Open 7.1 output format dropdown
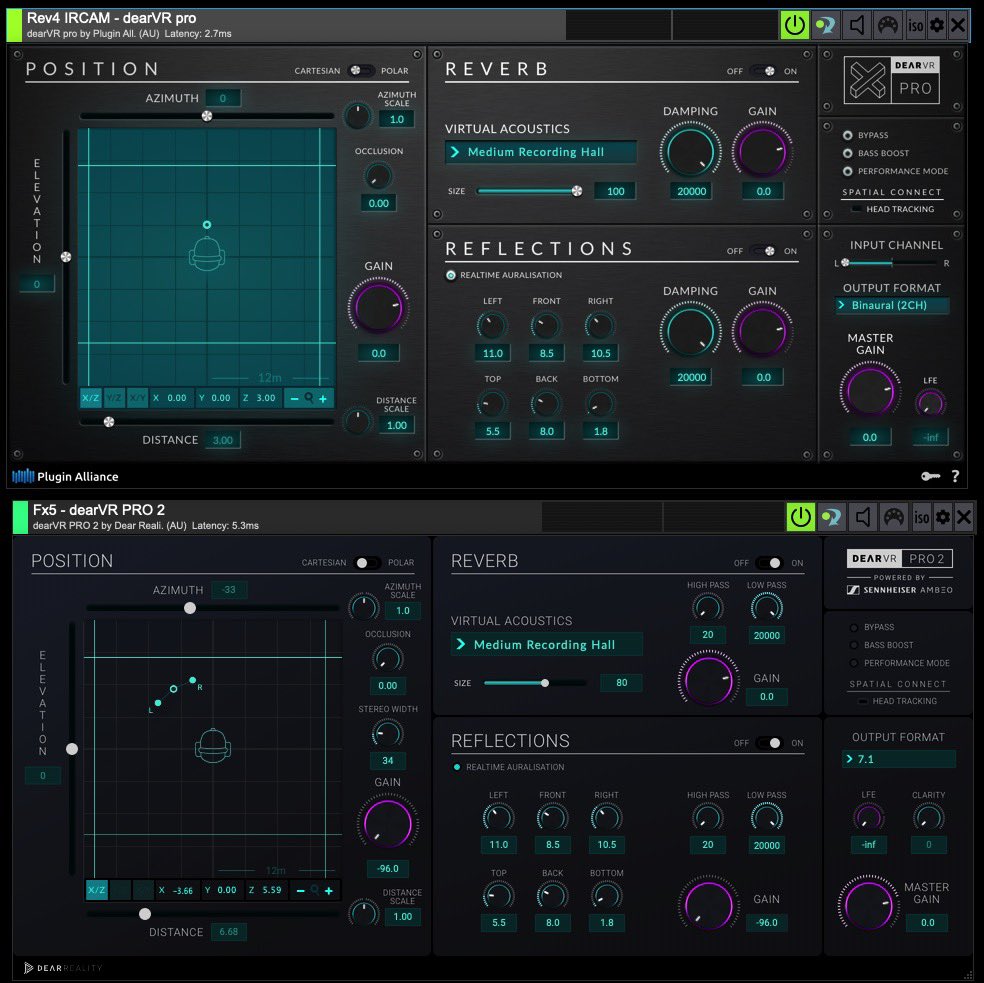 [x=898, y=759]
